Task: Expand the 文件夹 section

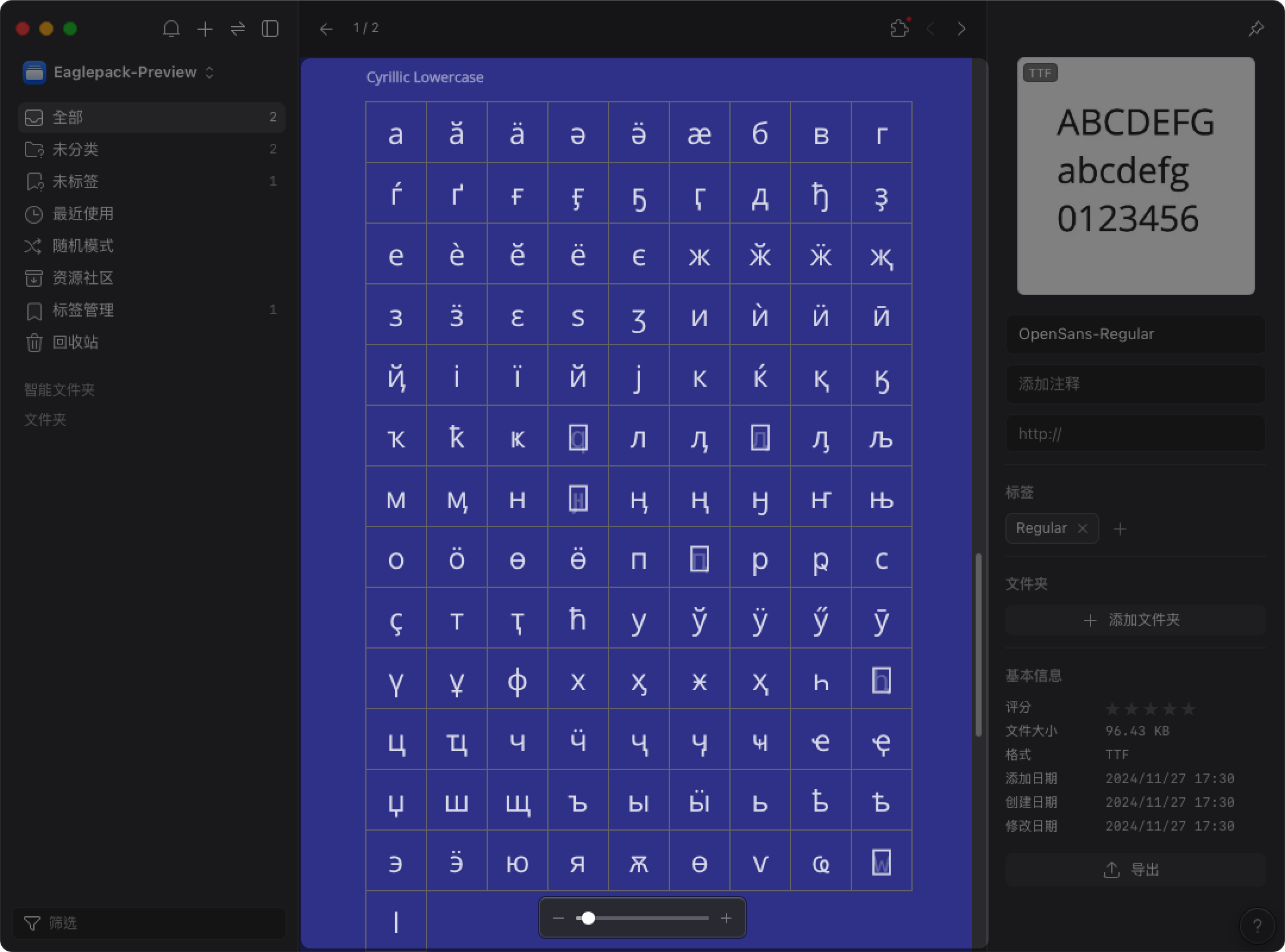Action: [x=45, y=420]
